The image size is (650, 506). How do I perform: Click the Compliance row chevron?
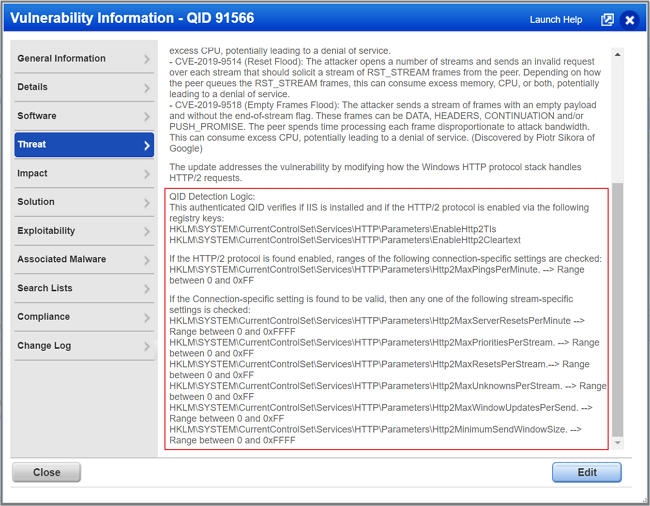(147, 318)
